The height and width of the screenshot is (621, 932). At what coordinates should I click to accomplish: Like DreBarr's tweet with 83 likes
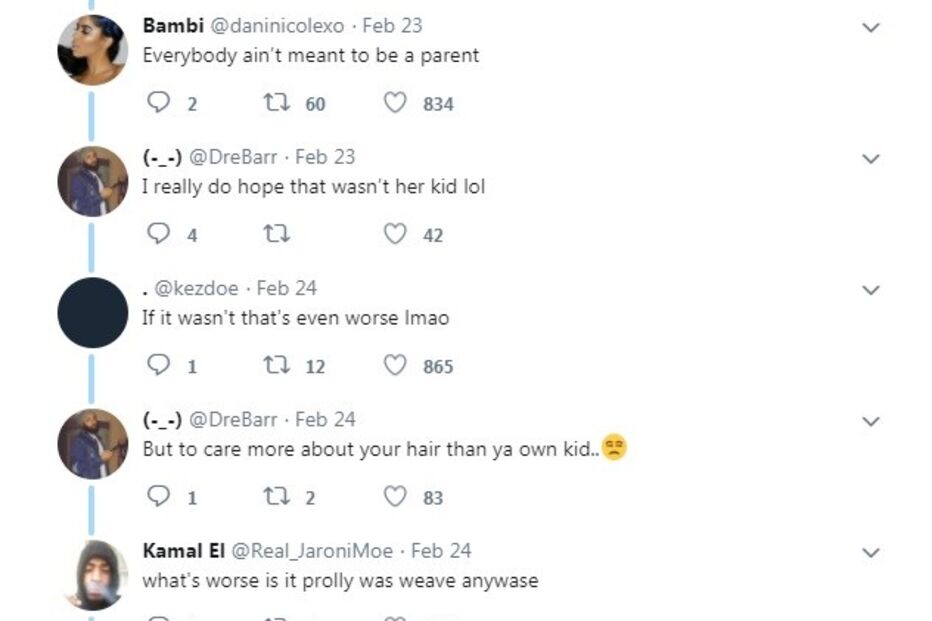pos(396,497)
